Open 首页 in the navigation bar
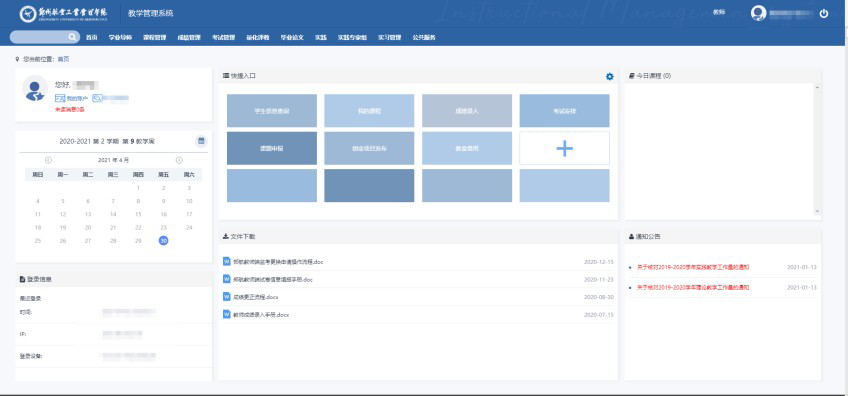 [x=91, y=38]
